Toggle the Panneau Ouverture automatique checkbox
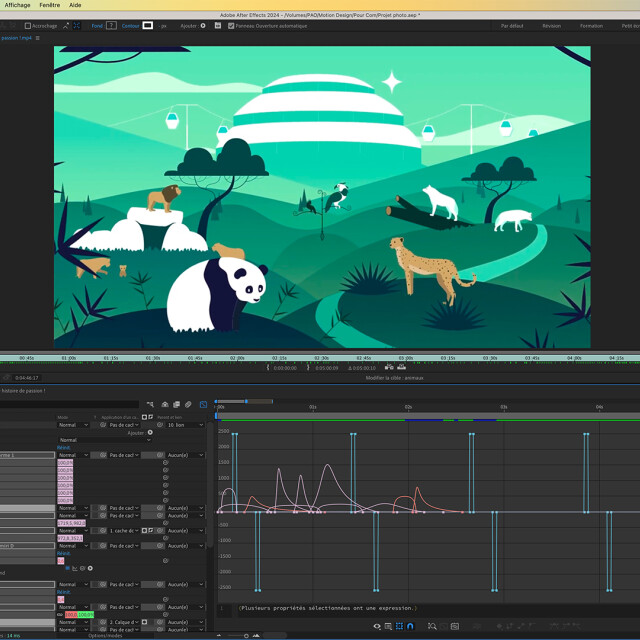 tap(231, 25)
